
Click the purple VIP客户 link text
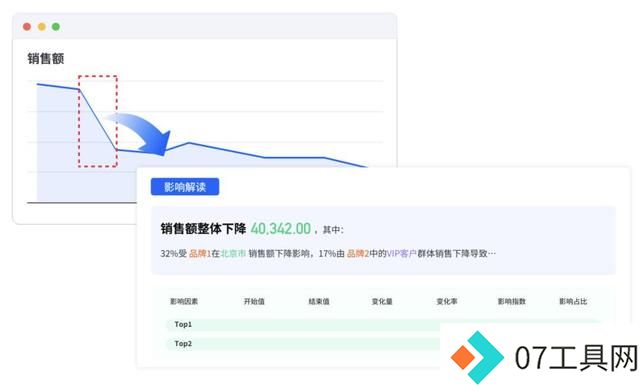[x=401, y=253]
